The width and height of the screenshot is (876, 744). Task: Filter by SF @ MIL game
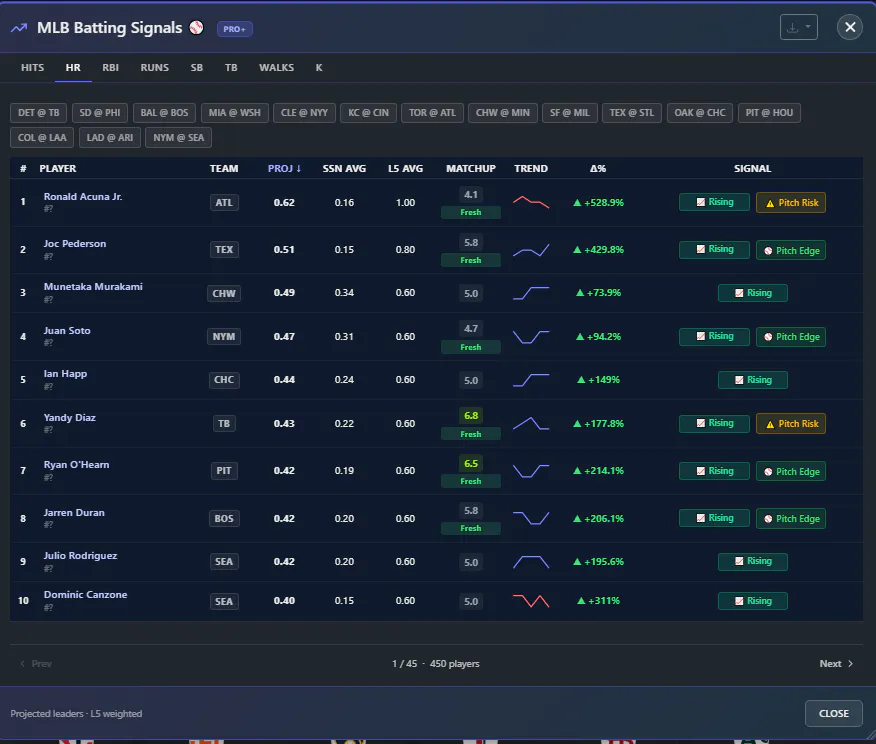coord(570,113)
